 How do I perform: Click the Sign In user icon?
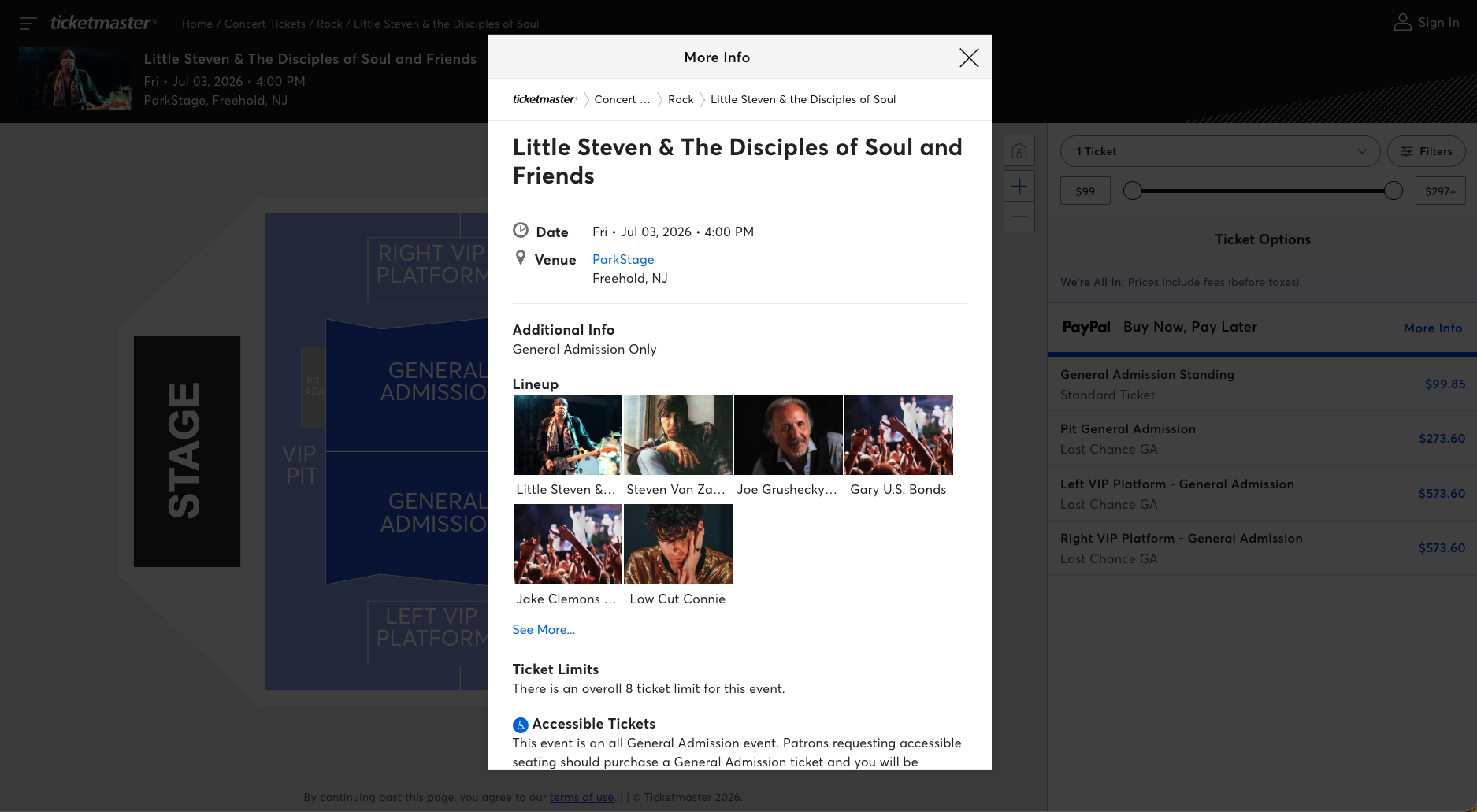pos(1402,23)
